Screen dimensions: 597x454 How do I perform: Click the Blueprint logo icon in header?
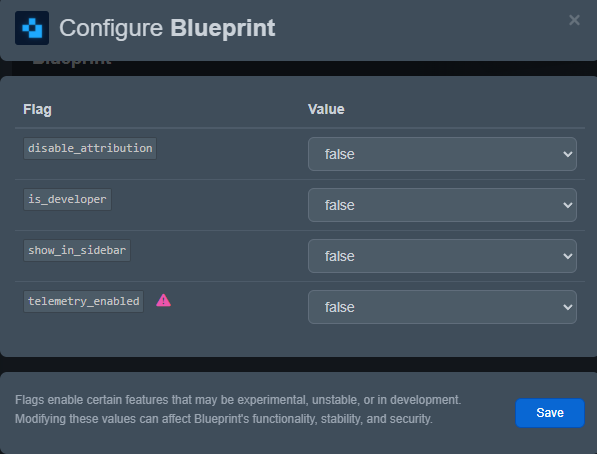pyautogui.click(x=32, y=28)
